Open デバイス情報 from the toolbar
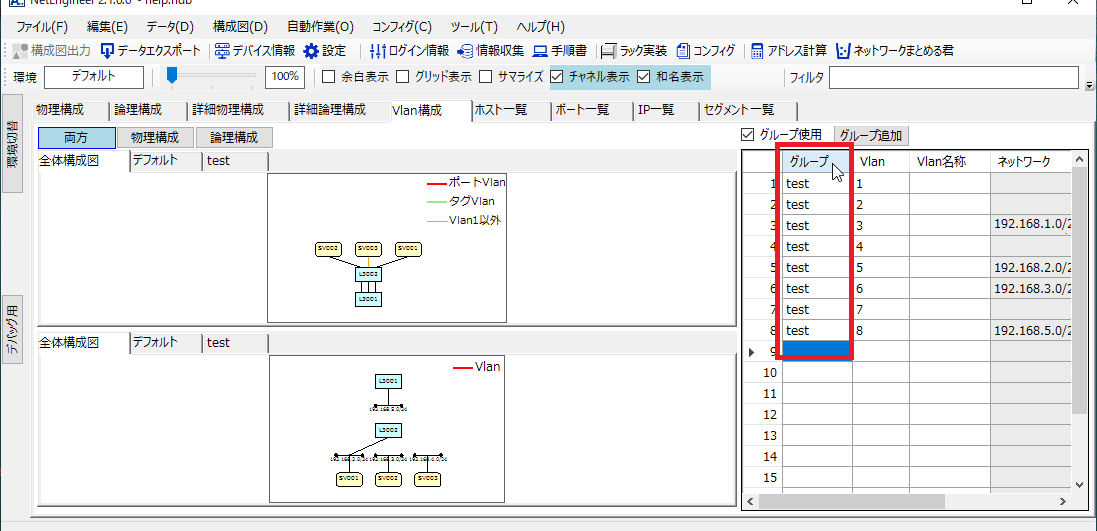This screenshot has width=1097, height=531. click(222, 50)
